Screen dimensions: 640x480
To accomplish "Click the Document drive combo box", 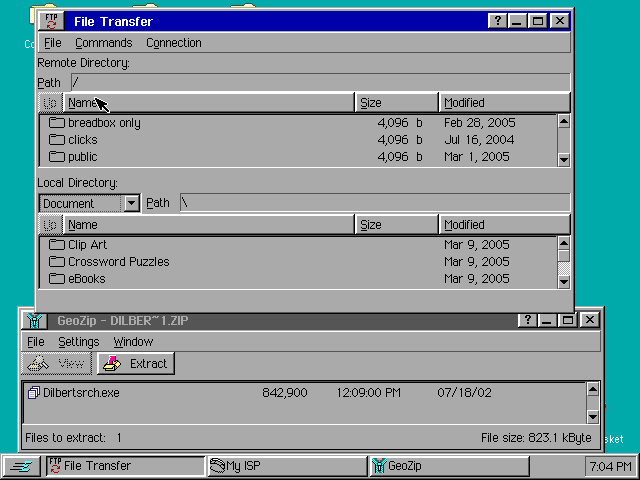I will tap(89, 203).
